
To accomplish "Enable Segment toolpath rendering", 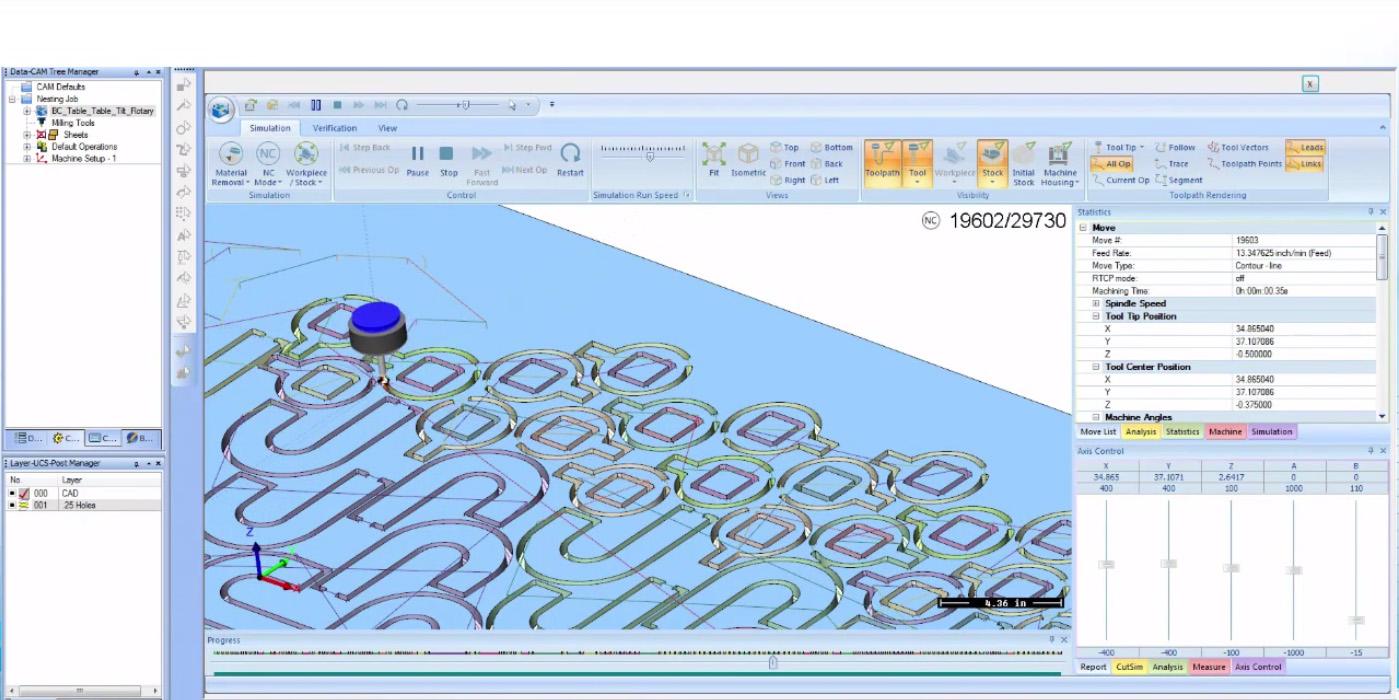I will [x=1178, y=181].
